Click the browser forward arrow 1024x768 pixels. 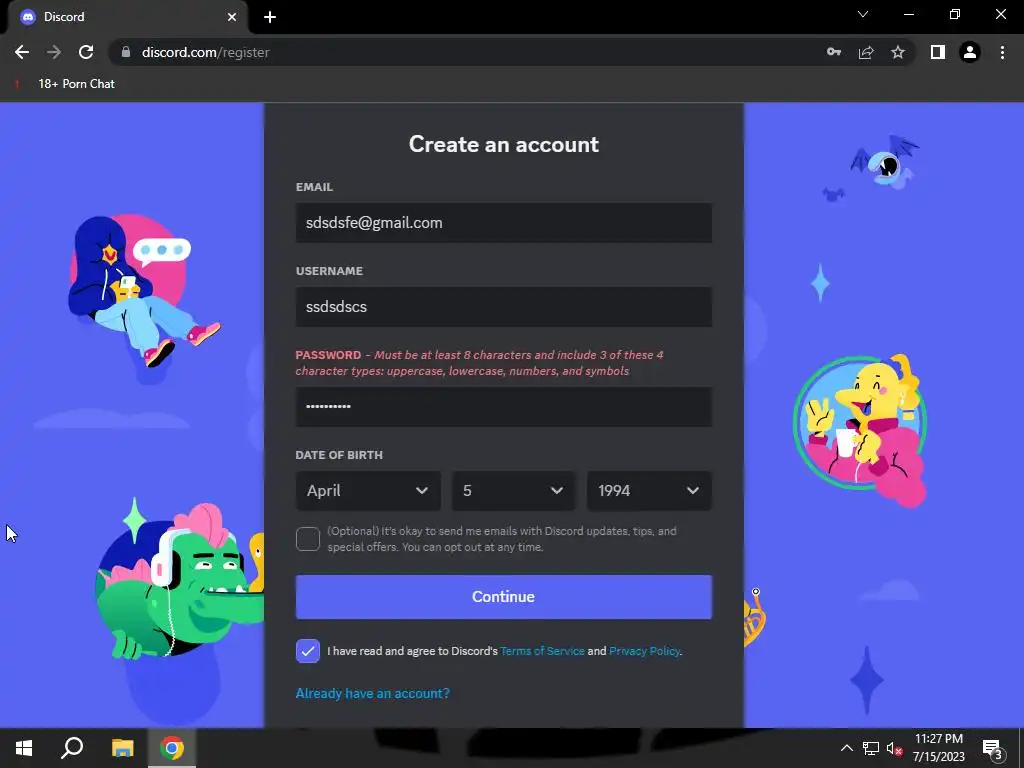click(54, 52)
